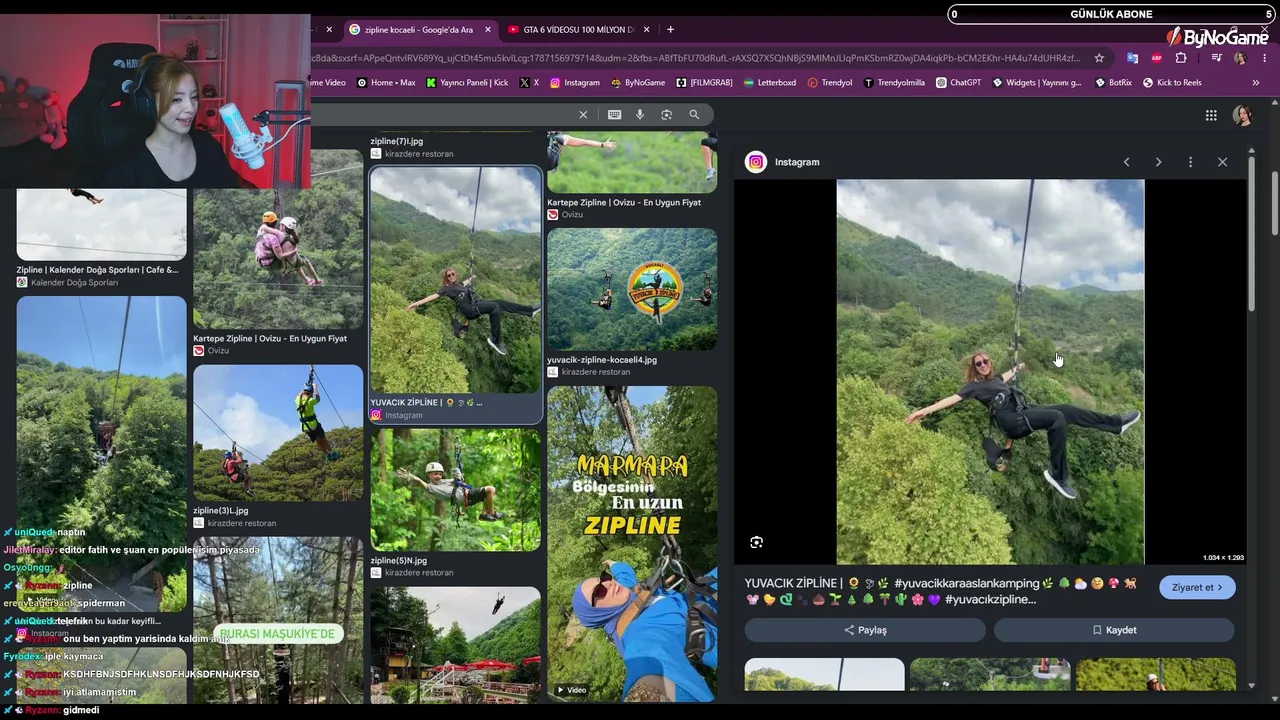Open the 'Yayıncı Paneli | Kick' bookmark
This screenshot has width=1280, height=720.
[x=467, y=83]
